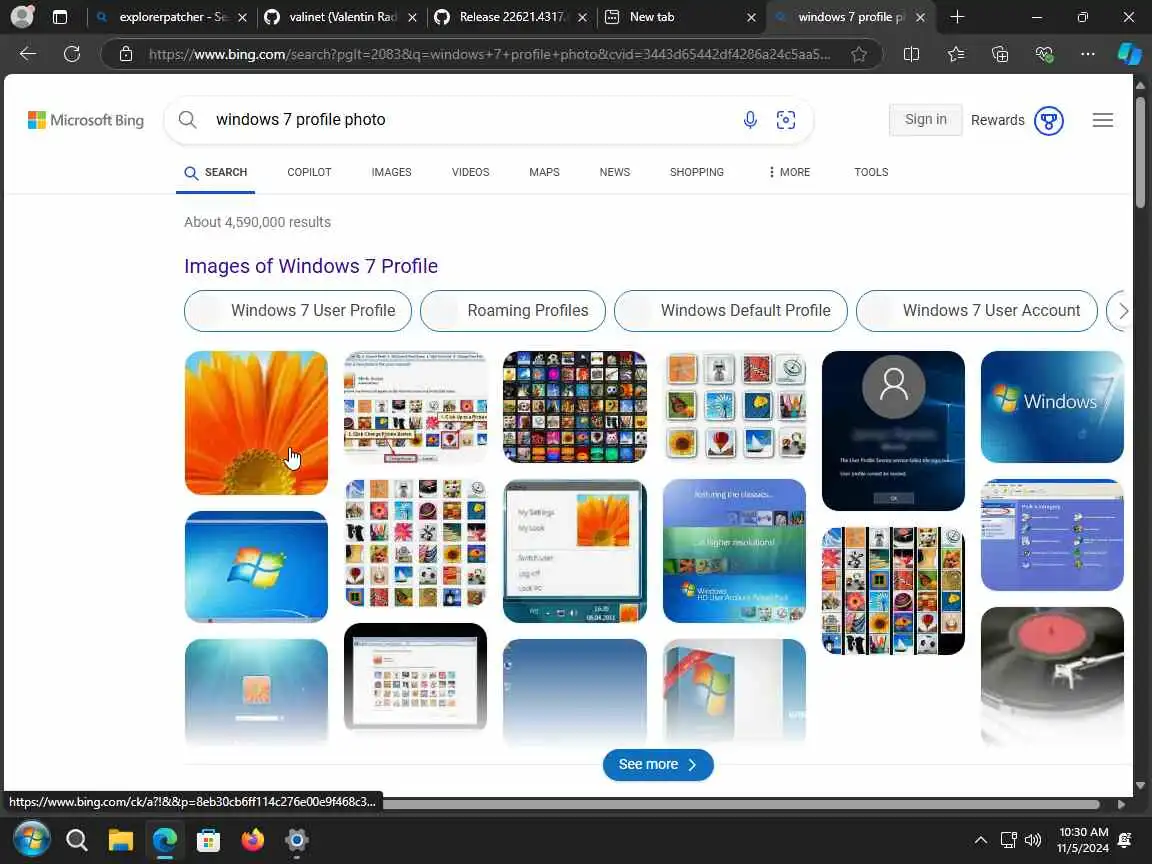Select the MAPS search tab
This screenshot has width=1152, height=864.
click(x=544, y=172)
